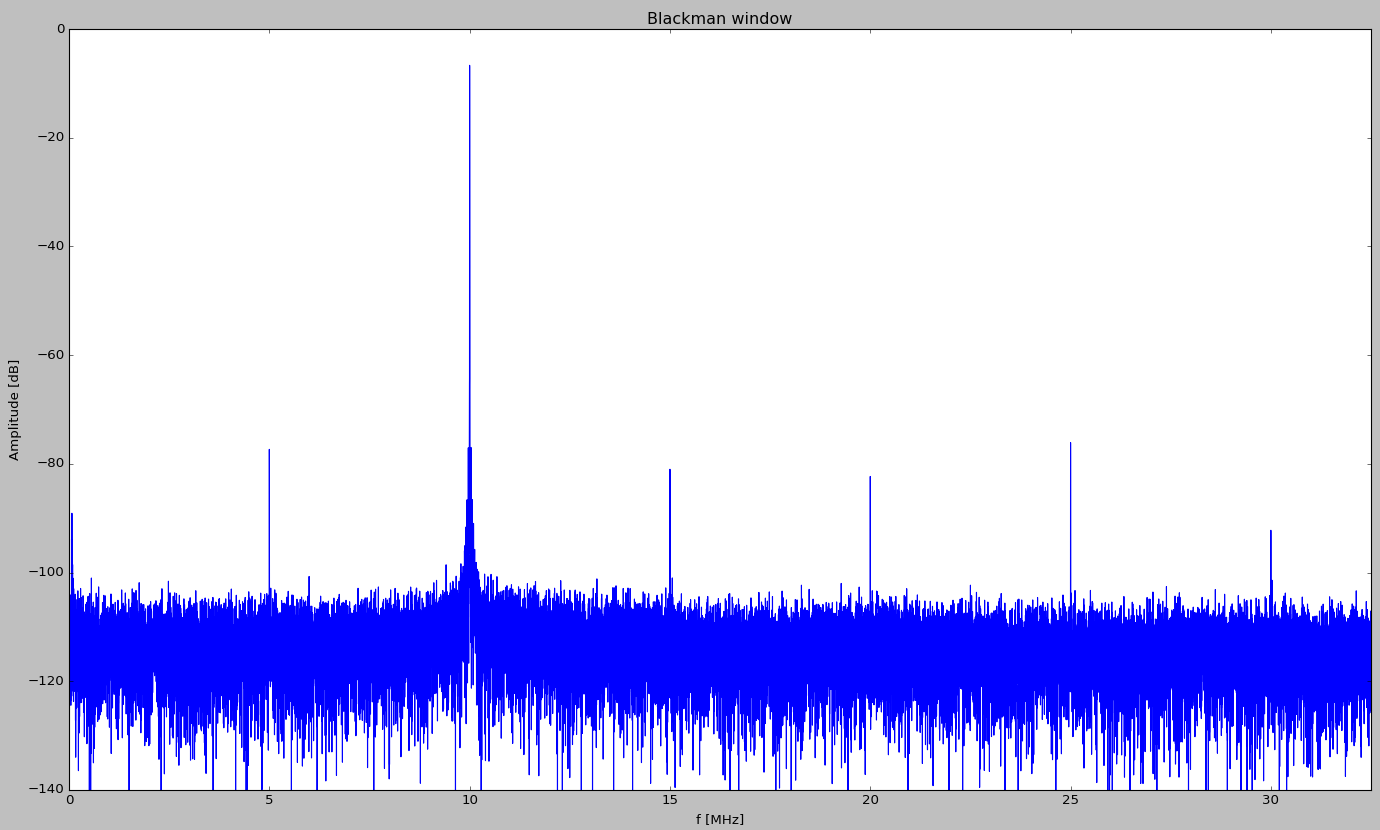Click the x-axis tick label 30
This screenshot has width=1380, height=830.
tap(1271, 800)
